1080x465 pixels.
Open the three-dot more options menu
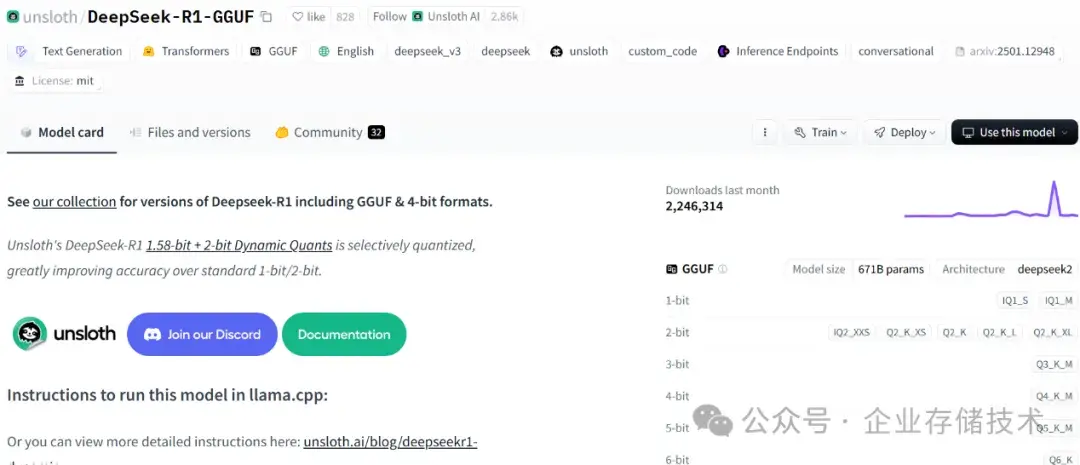pyautogui.click(x=765, y=132)
